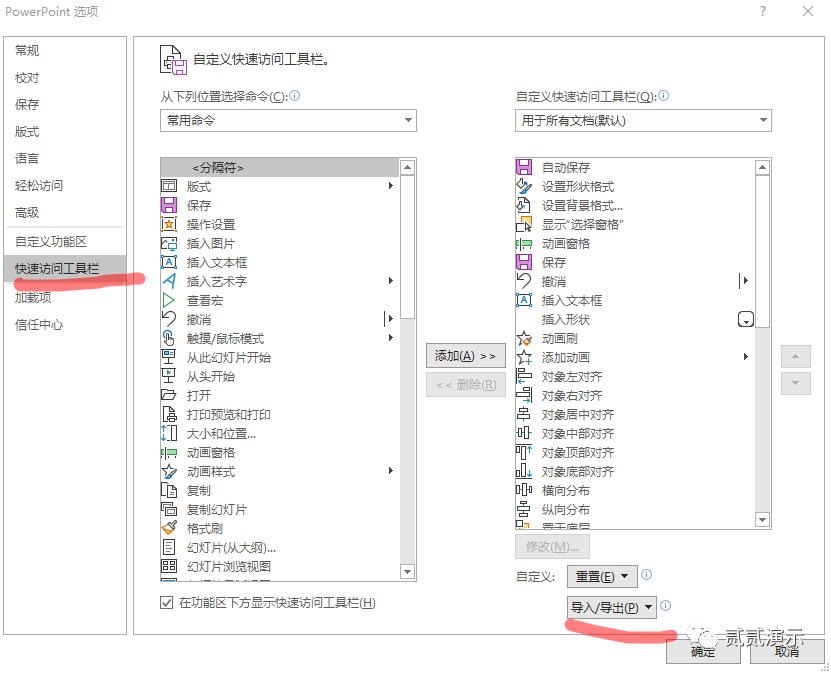Image resolution: width=831 pixels, height=673 pixels.
Task: Open the 常用命令 command source dropdown
Action: [288, 120]
